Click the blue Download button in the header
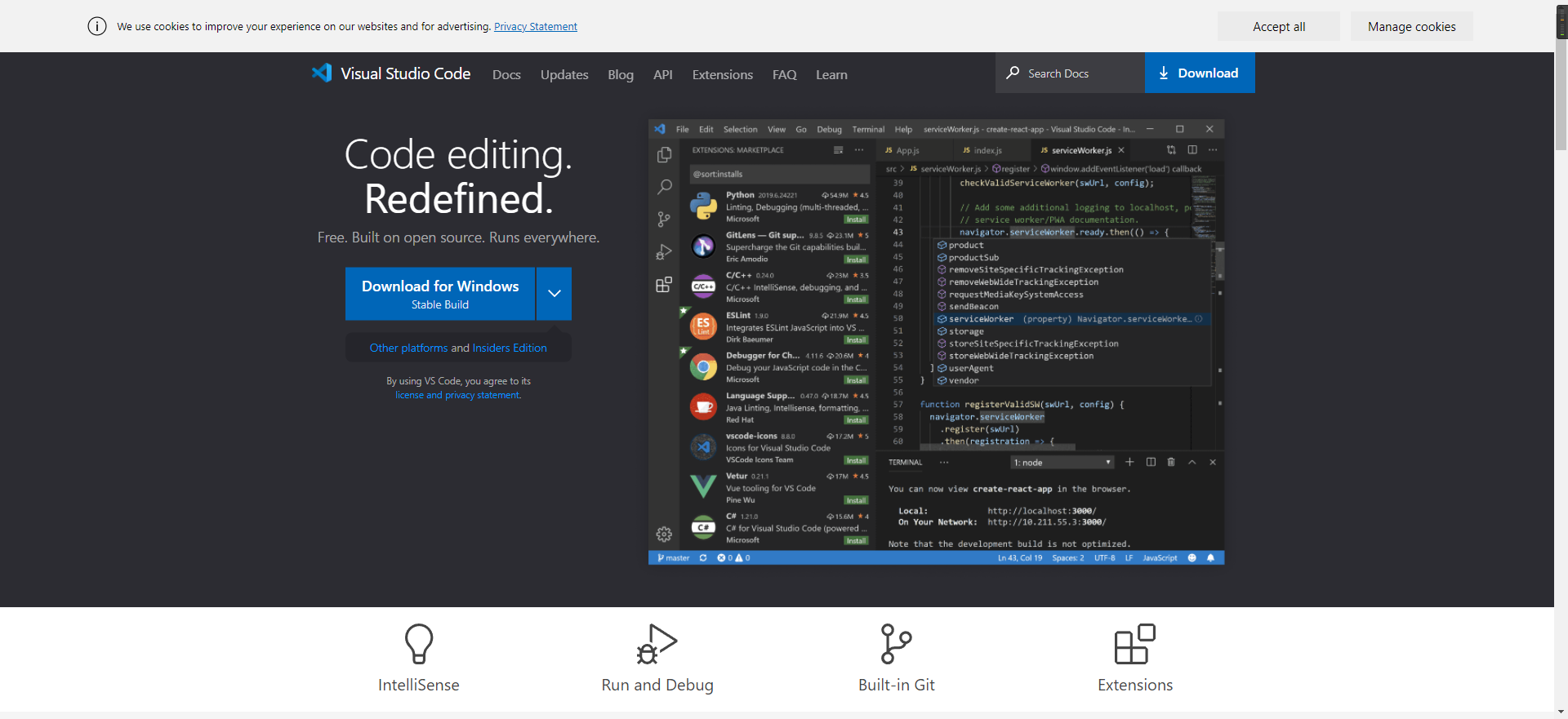The width and height of the screenshot is (1568, 719). pyautogui.click(x=1200, y=73)
